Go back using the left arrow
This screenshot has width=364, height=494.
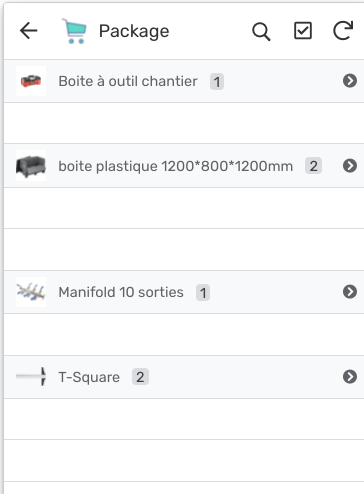tap(29, 31)
